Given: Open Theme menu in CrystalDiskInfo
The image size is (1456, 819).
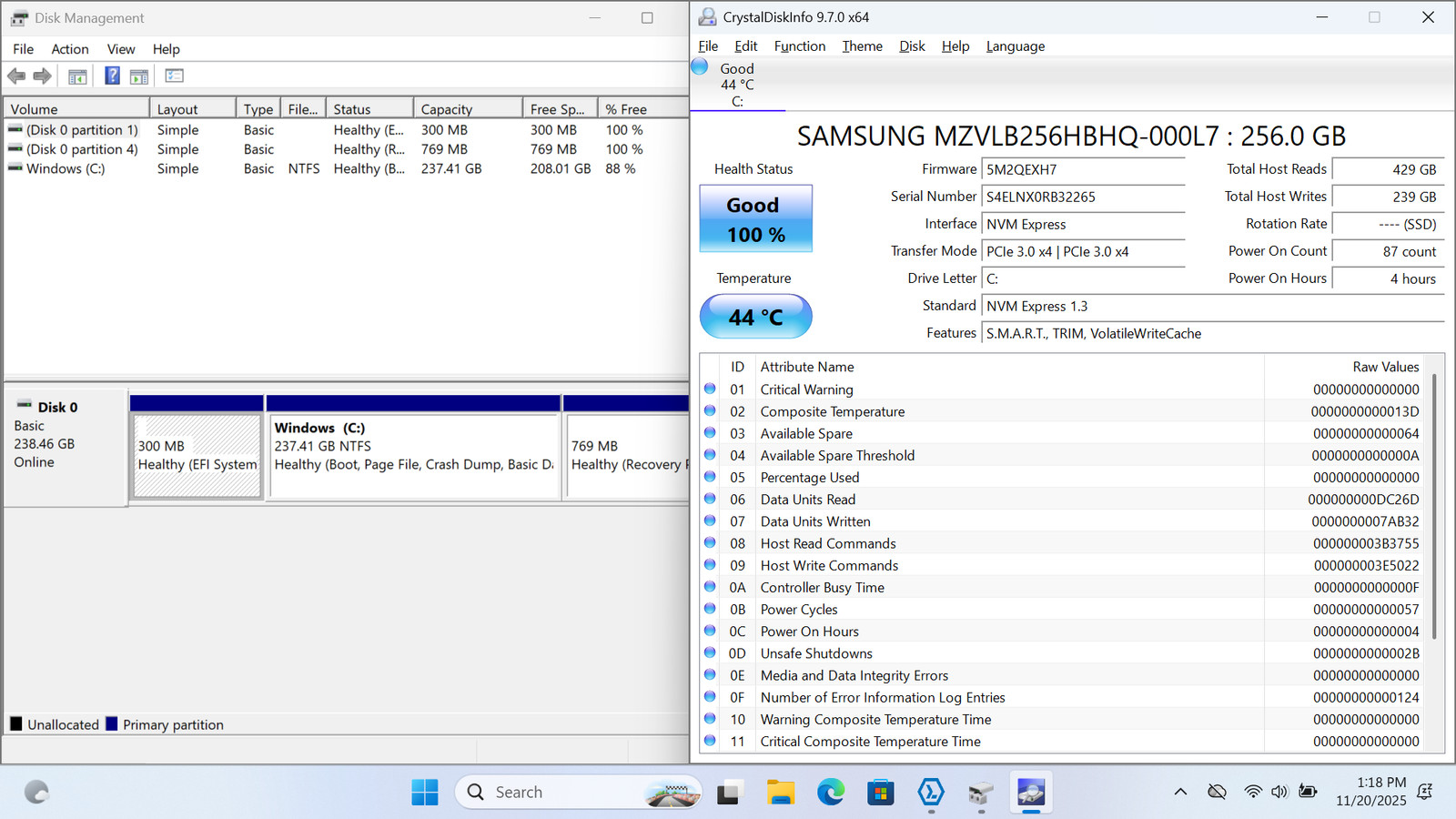Looking at the screenshot, I should 862,46.
